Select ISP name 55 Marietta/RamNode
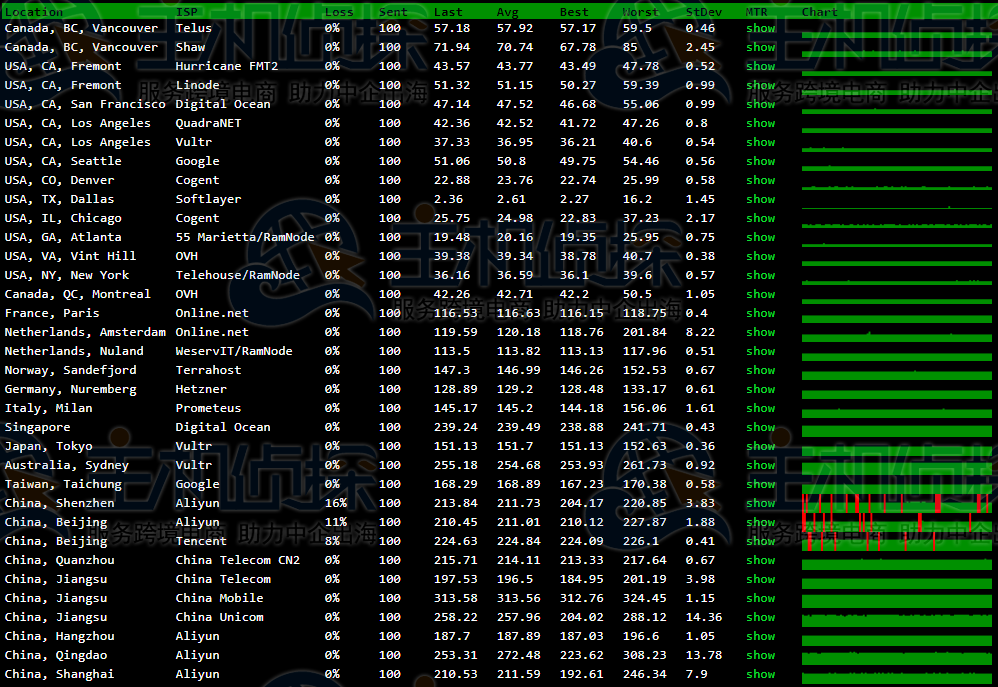This screenshot has height=687, width=998. point(245,237)
